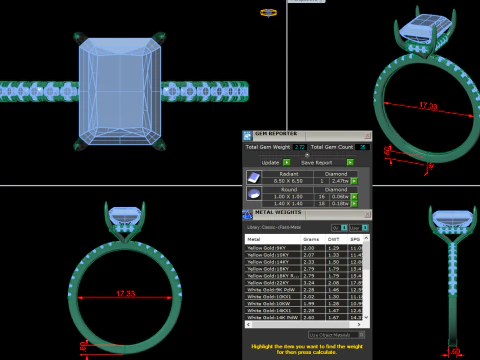The height and width of the screenshot is (360, 480).
Task: Select the radiant center stone in the top view
Action: coord(120,91)
